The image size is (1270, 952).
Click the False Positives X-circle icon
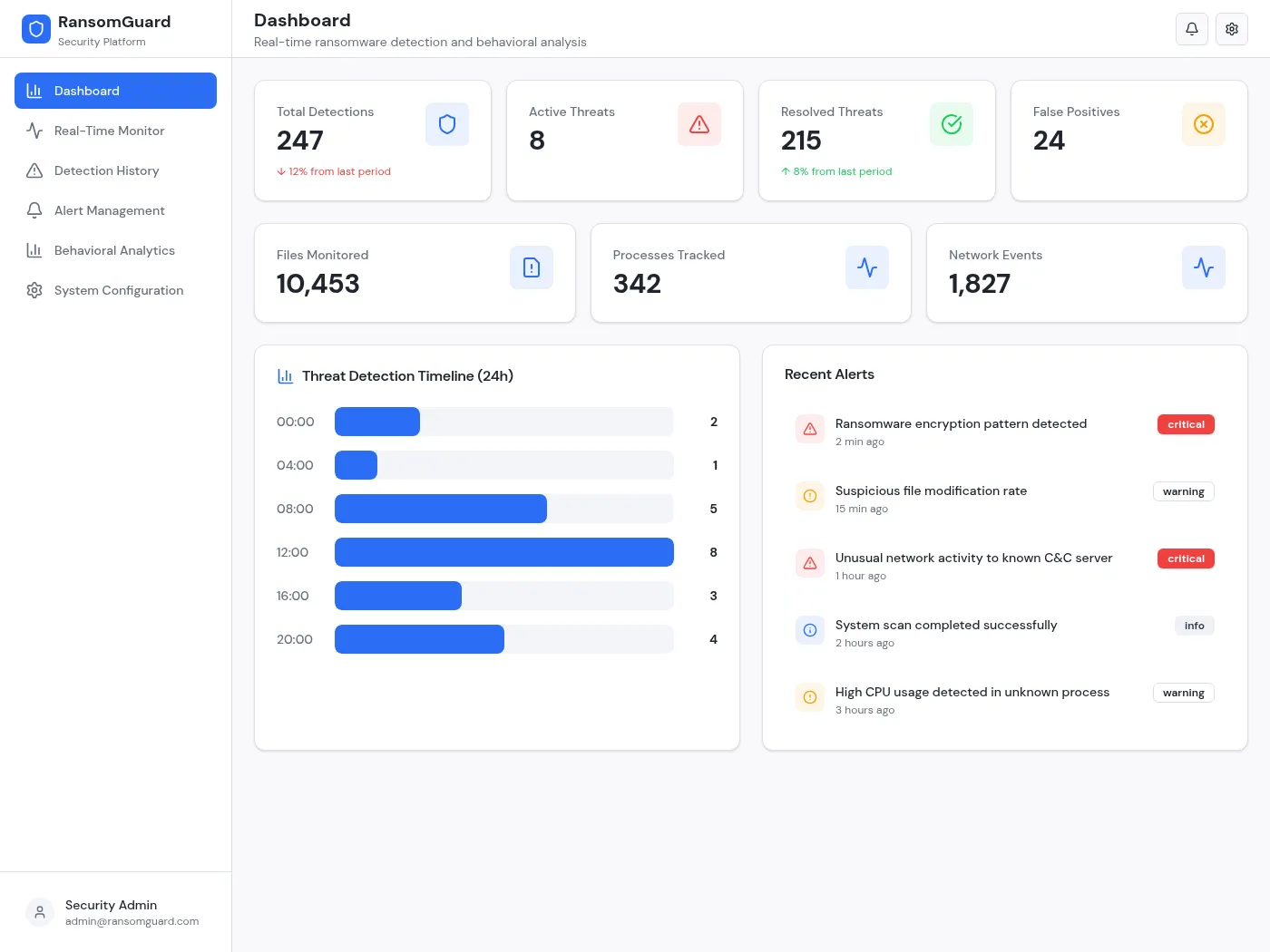coord(1204,124)
